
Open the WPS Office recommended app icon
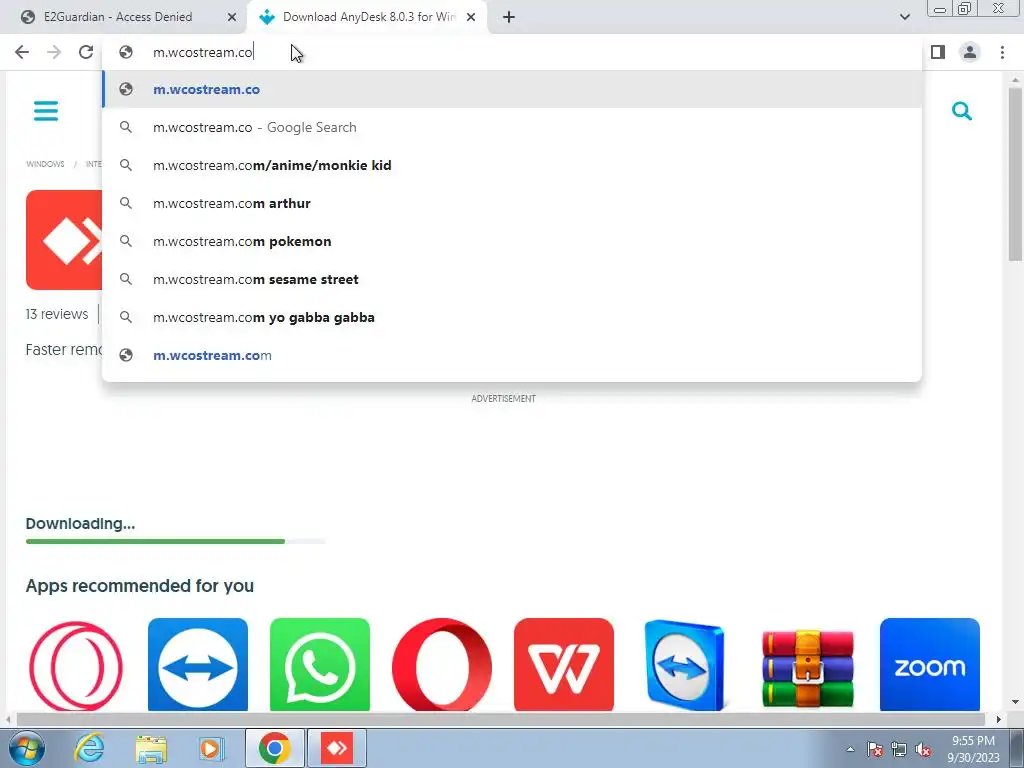click(564, 665)
